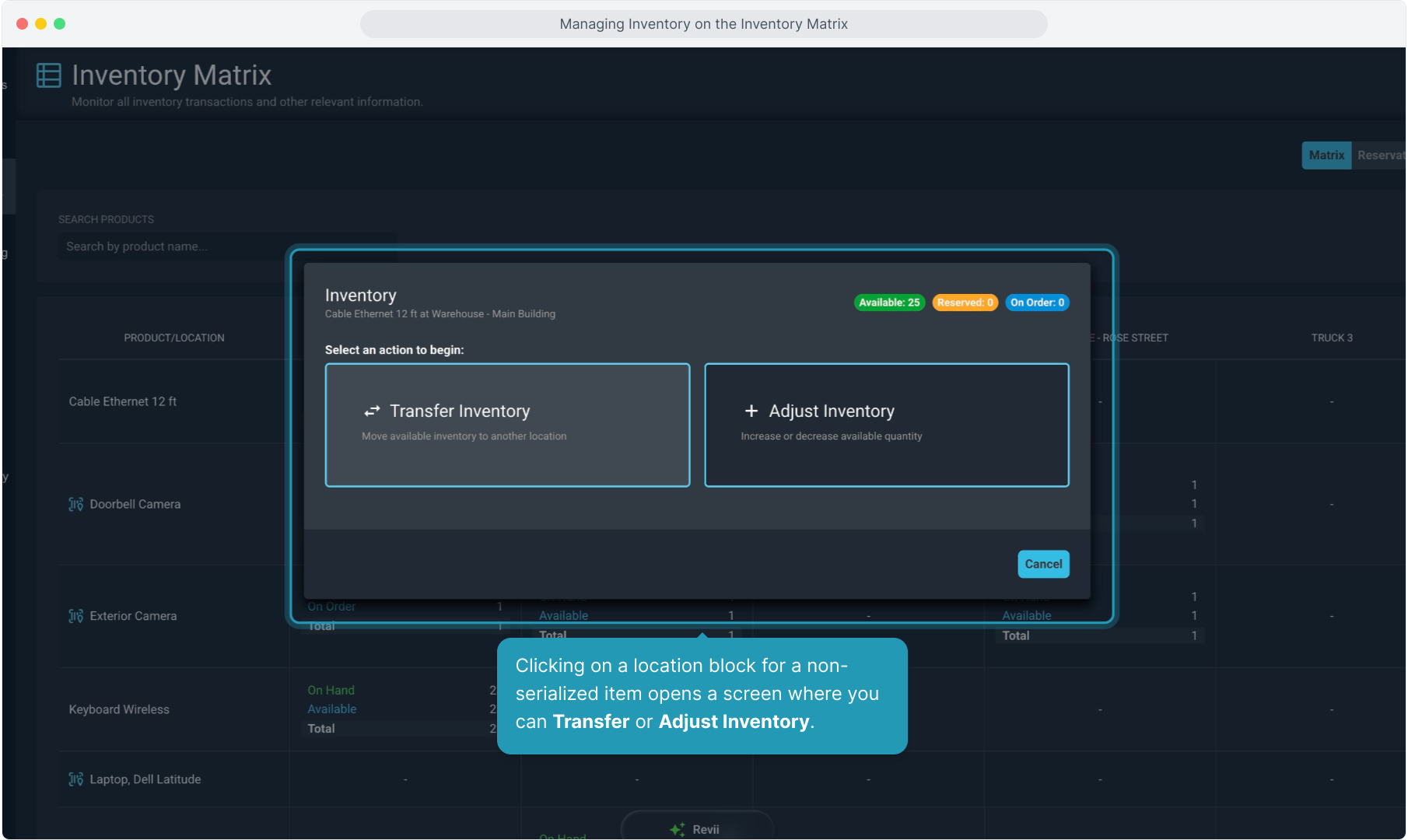The width and height of the screenshot is (1408, 840).
Task: Click serialized icon beside Laptop, Dell Latitude
Action: coord(76,779)
